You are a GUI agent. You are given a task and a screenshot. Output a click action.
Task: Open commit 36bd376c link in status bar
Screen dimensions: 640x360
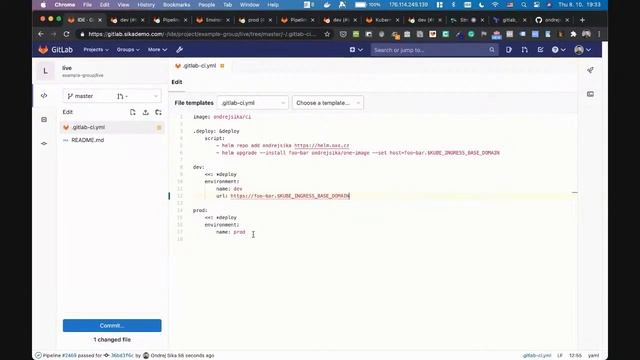click(122, 356)
